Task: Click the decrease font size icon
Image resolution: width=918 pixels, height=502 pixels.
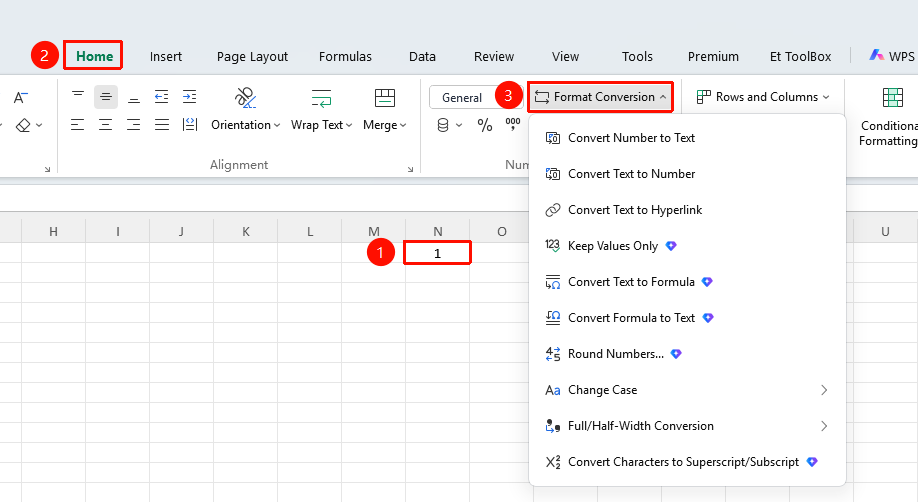Action: click(20, 97)
